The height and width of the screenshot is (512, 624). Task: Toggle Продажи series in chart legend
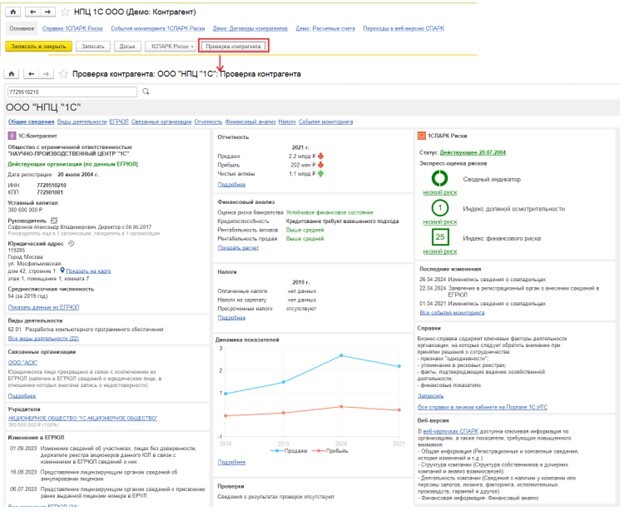pyautogui.click(x=289, y=451)
